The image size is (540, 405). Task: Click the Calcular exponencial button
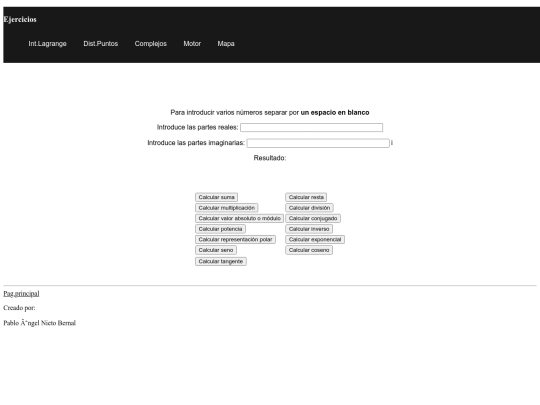(315, 239)
